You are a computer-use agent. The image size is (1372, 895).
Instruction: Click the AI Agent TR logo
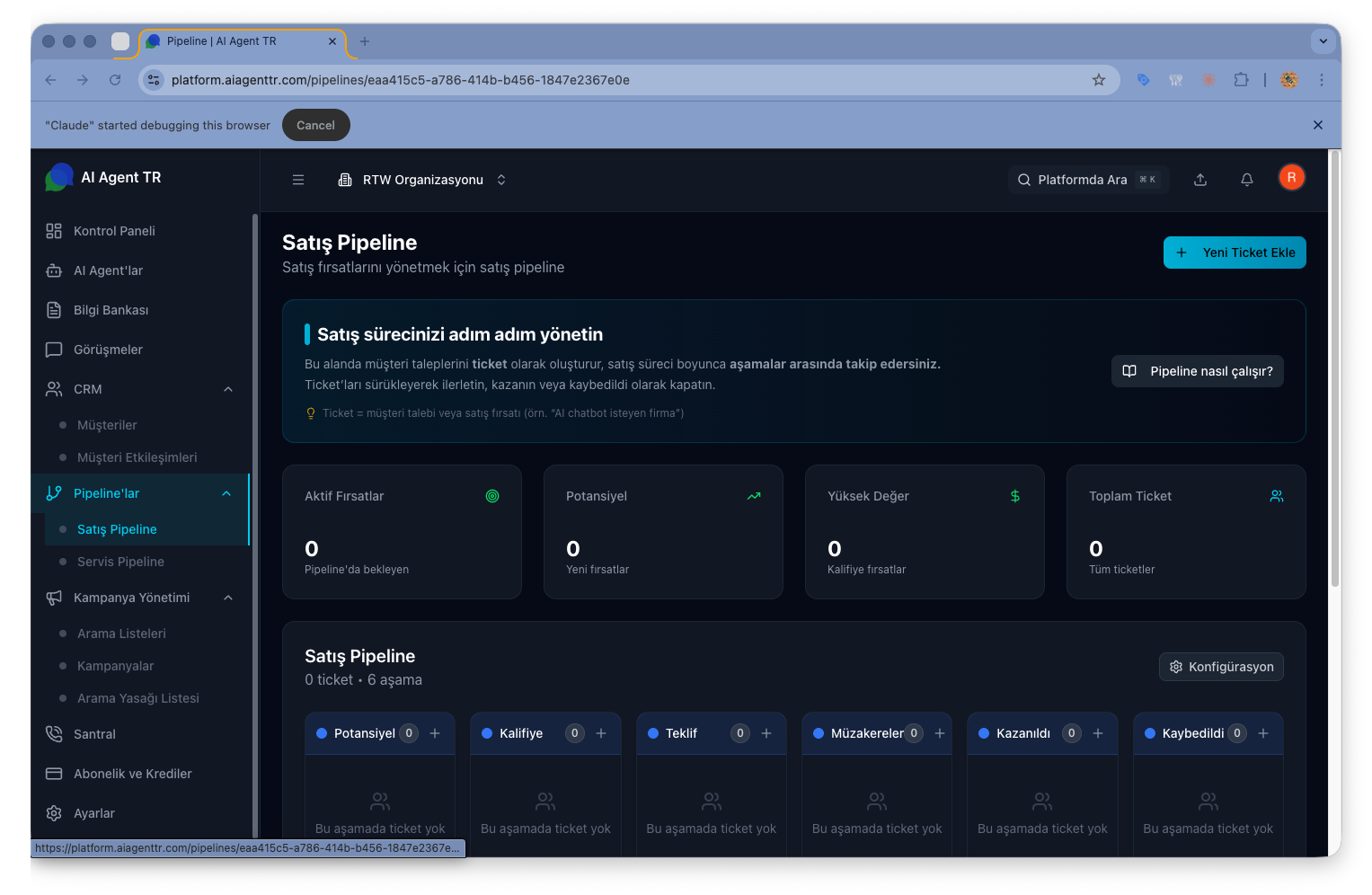[x=59, y=177]
